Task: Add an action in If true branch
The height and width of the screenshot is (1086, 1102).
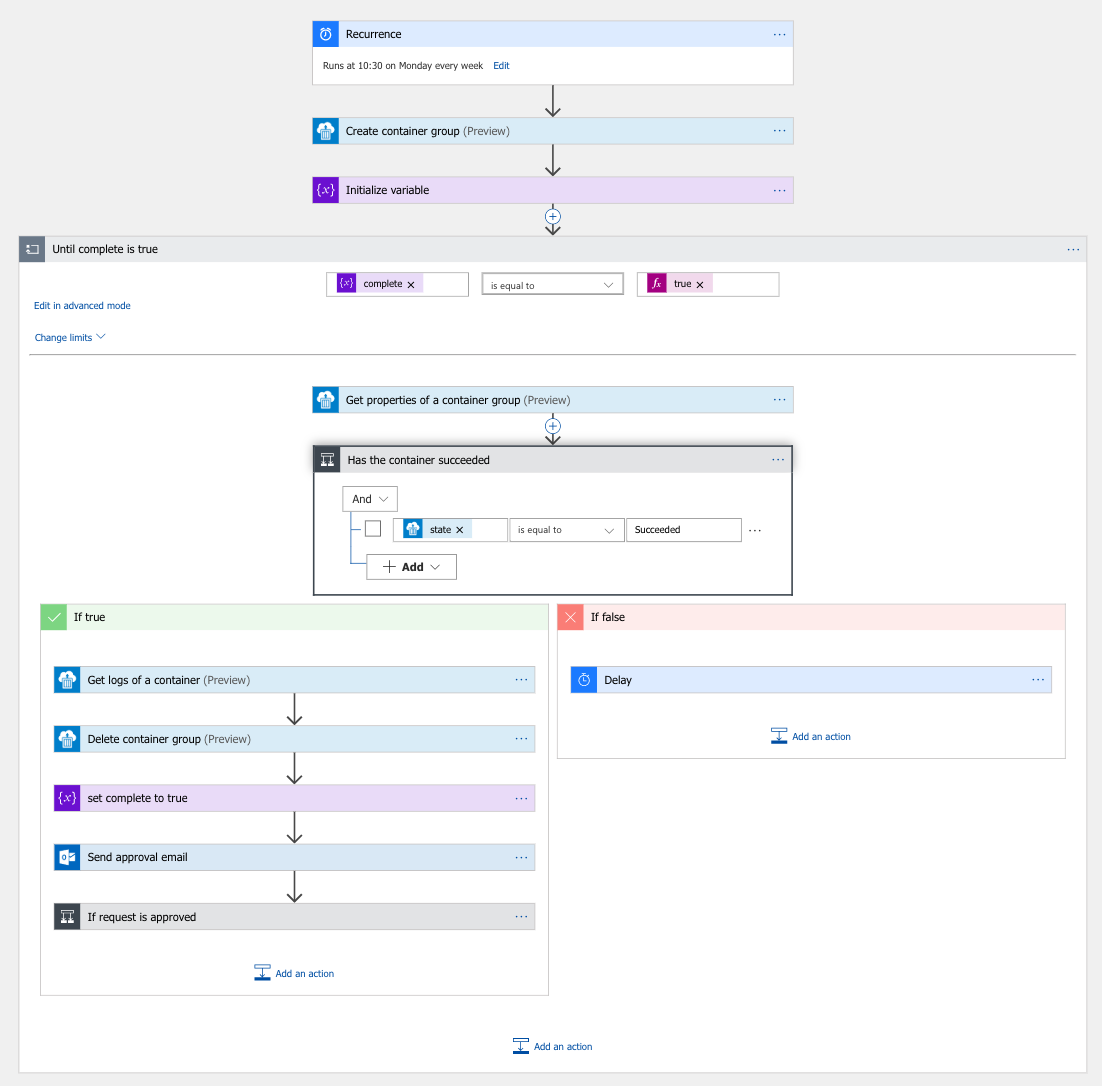Action: (294, 974)
